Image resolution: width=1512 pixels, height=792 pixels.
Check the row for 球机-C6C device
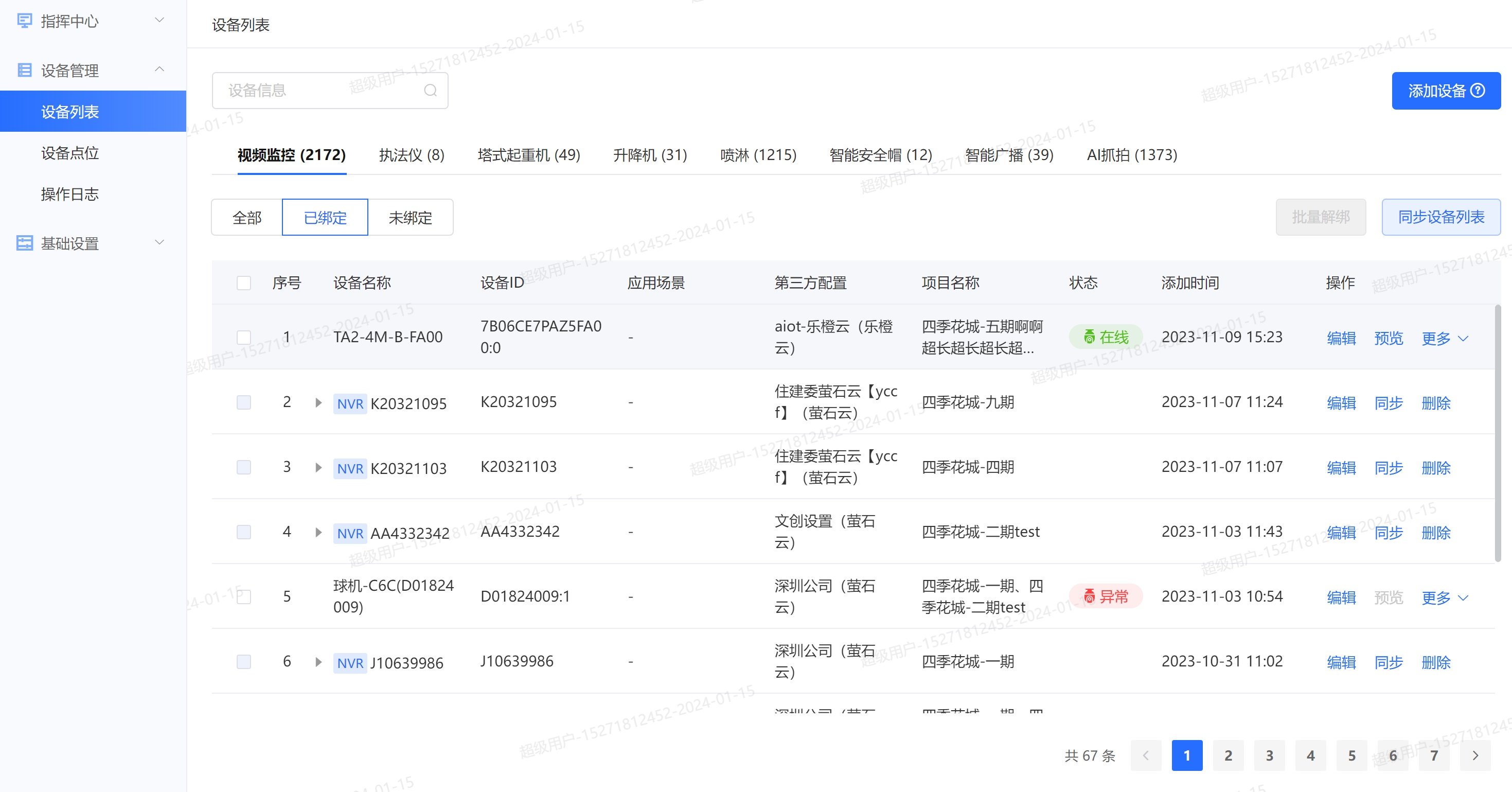(243, 596)
